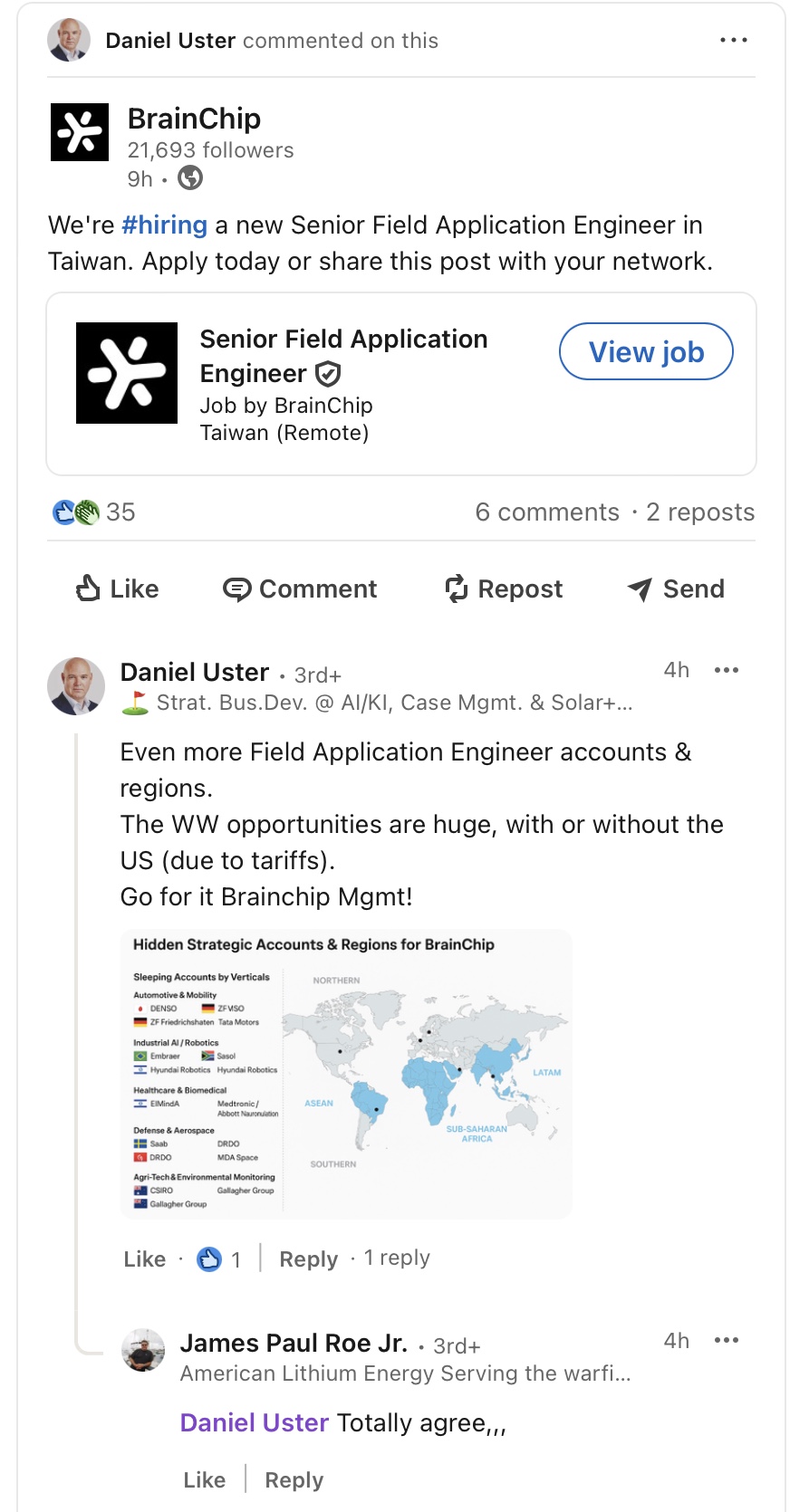The height and width of the screenshot is (1512, 809).
Task: Click James Paul Roe Jr.'s avatar
Action: click(x=143, y=1351)
